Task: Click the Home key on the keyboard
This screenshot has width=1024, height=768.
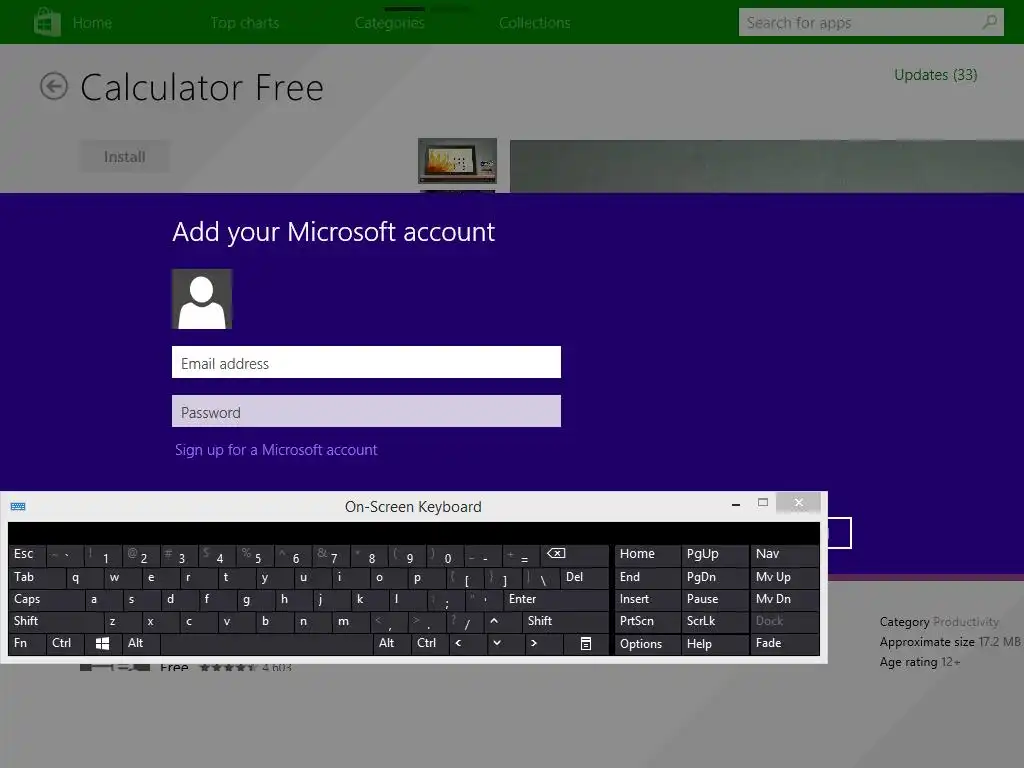Action: [x=647, y=554]
